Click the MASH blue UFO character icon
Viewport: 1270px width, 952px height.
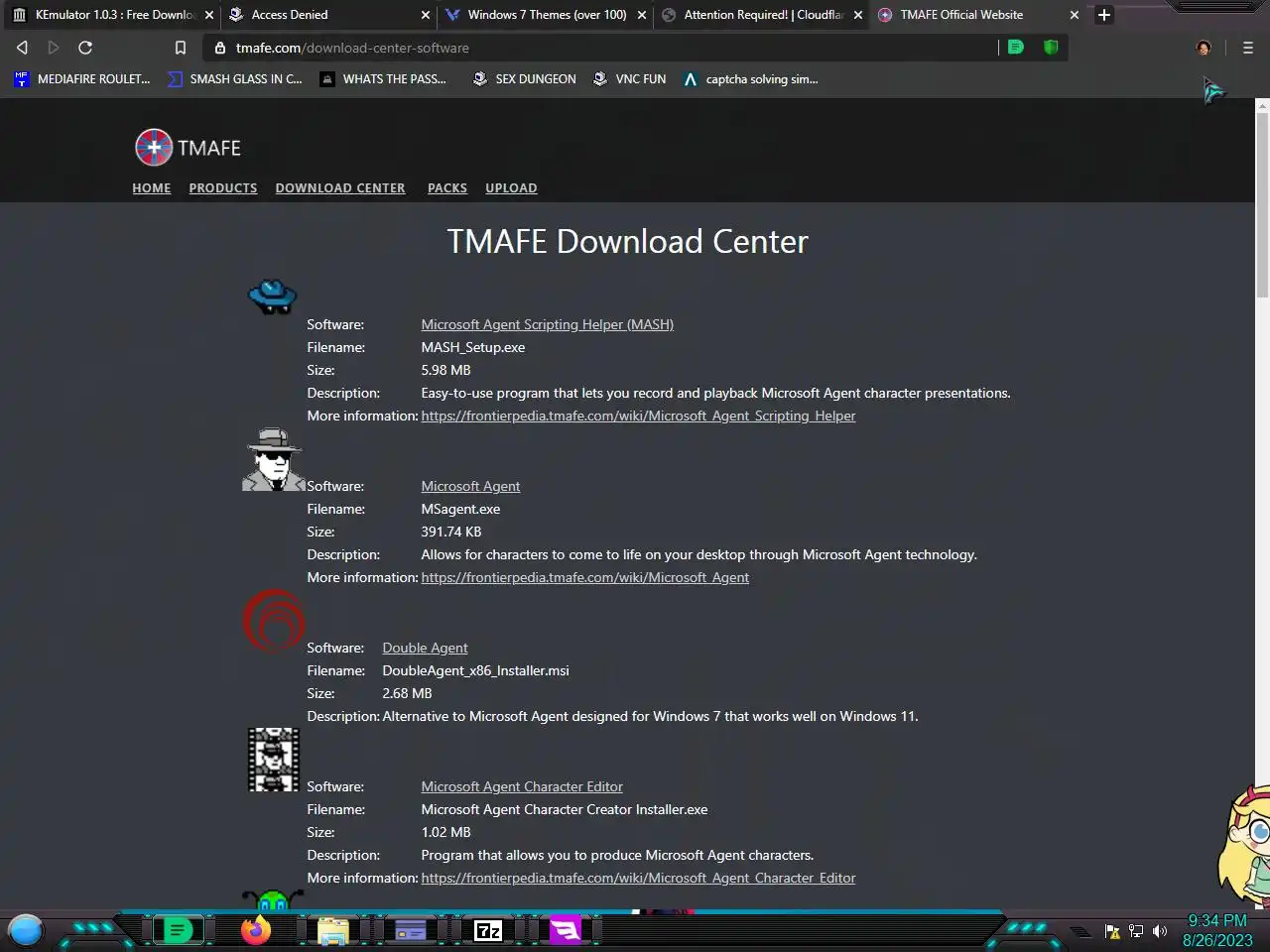click(273, 297)
